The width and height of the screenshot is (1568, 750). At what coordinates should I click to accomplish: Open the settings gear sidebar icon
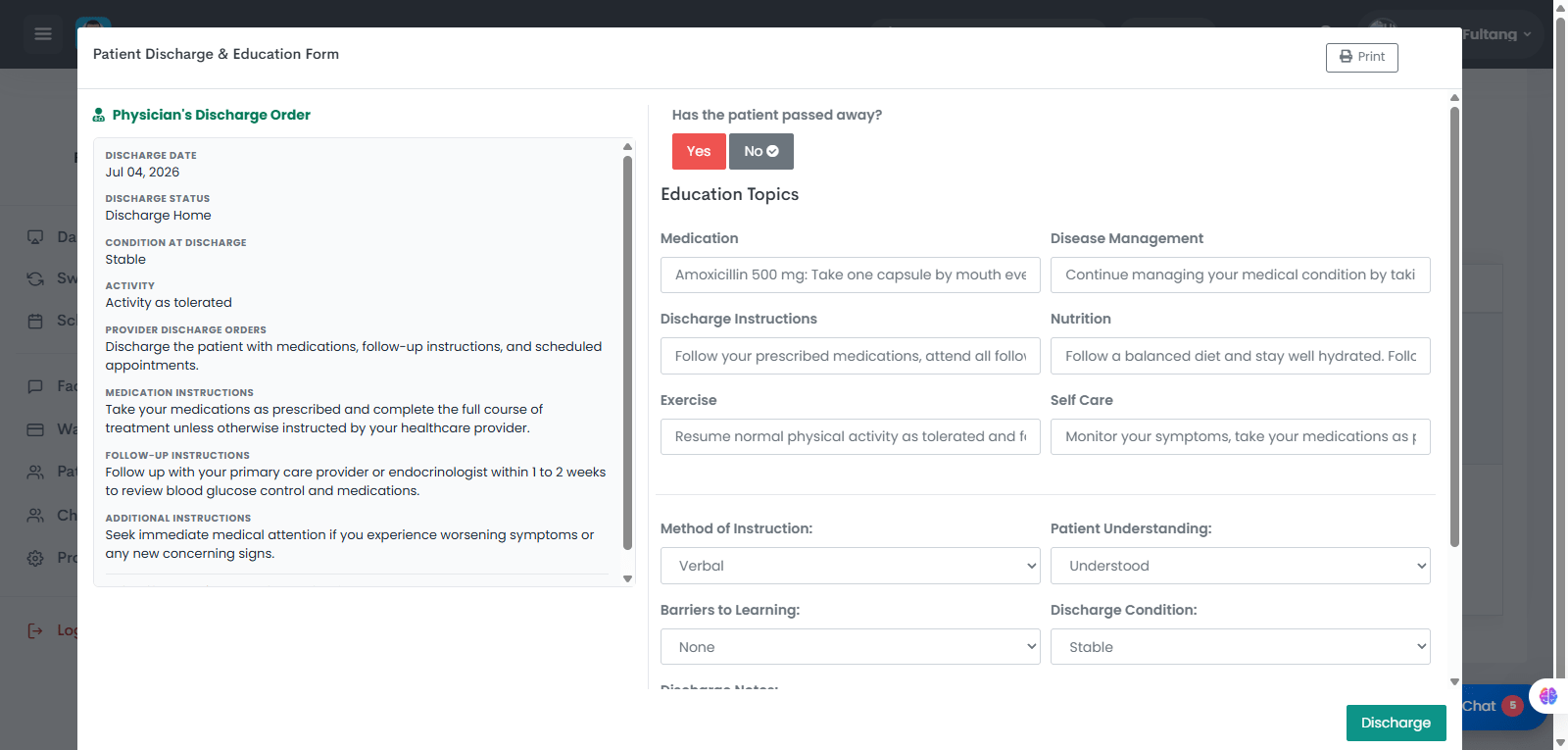35,558
